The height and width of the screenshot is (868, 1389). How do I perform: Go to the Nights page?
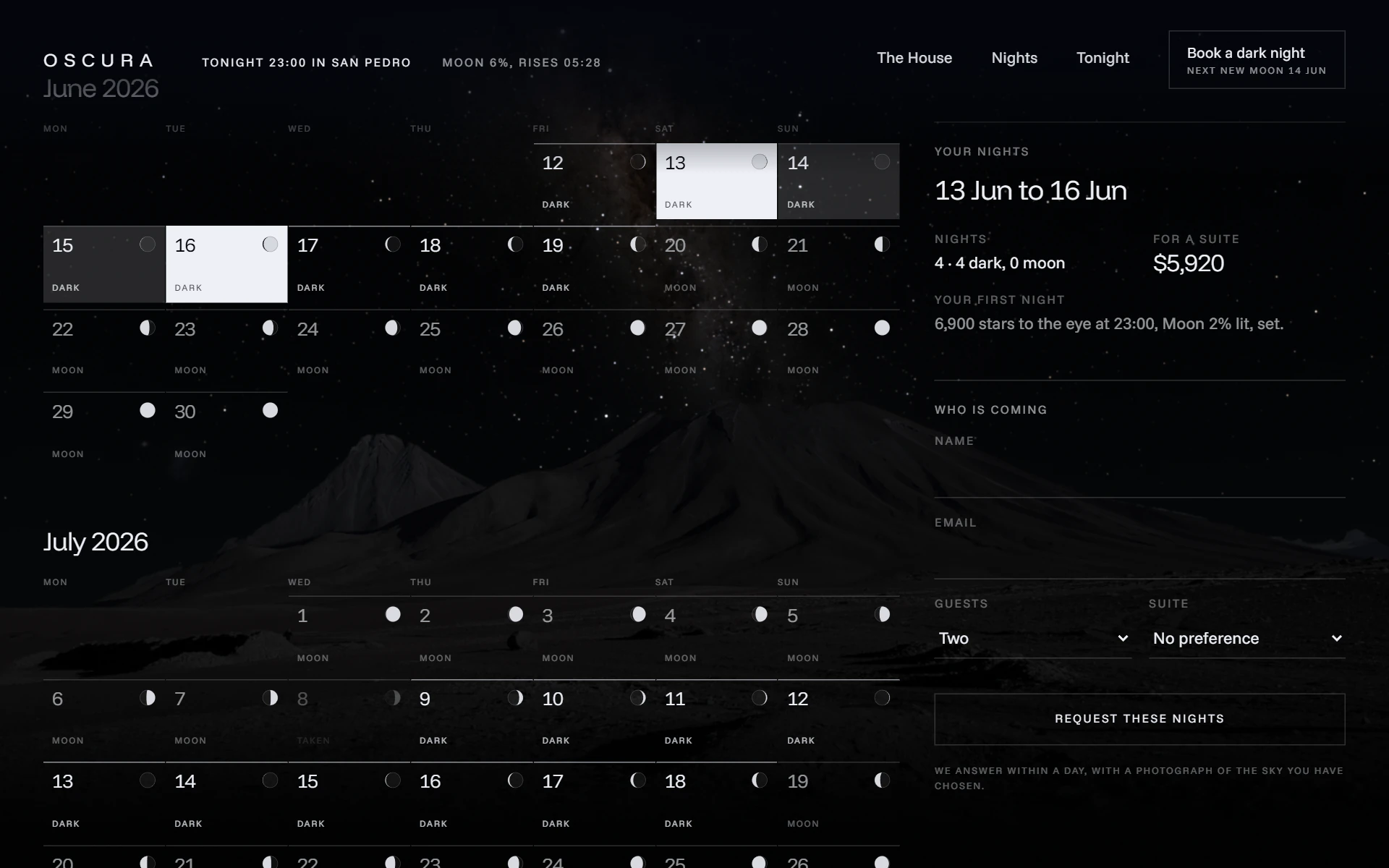pyautogui.click(x=1014, y=58)
